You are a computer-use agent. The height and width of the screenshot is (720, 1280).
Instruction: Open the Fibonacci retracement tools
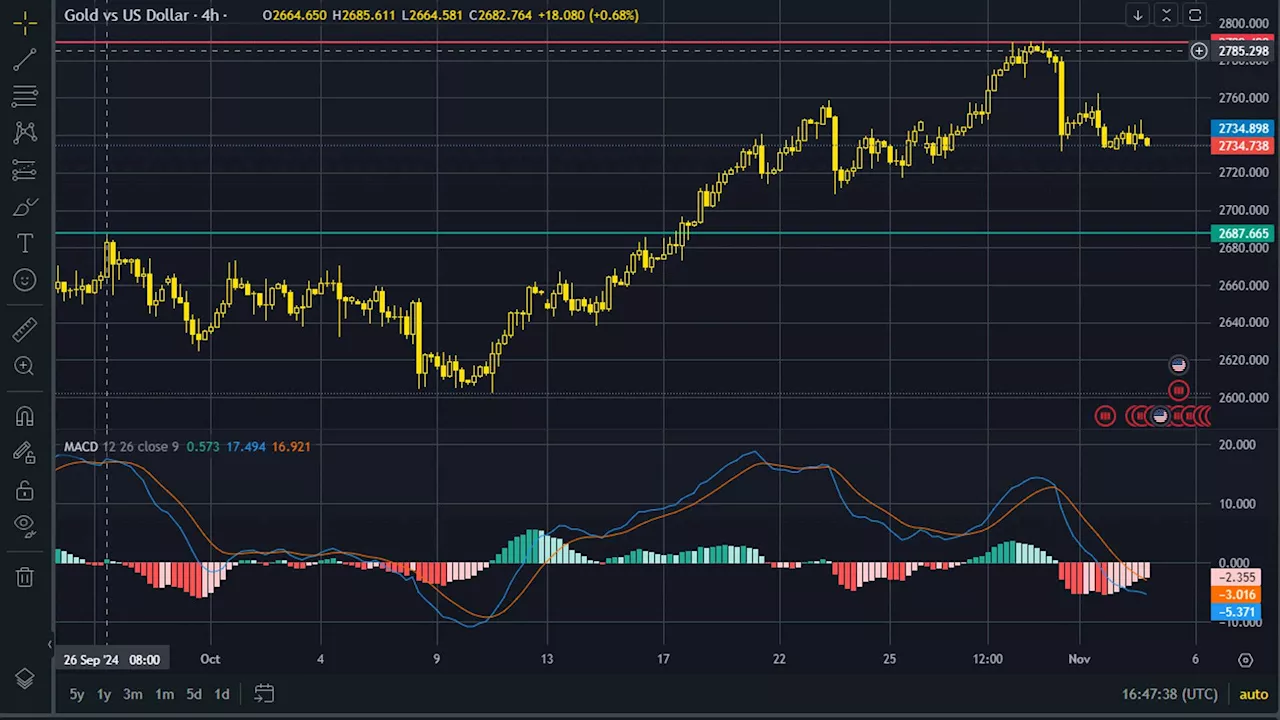[25, 97]
